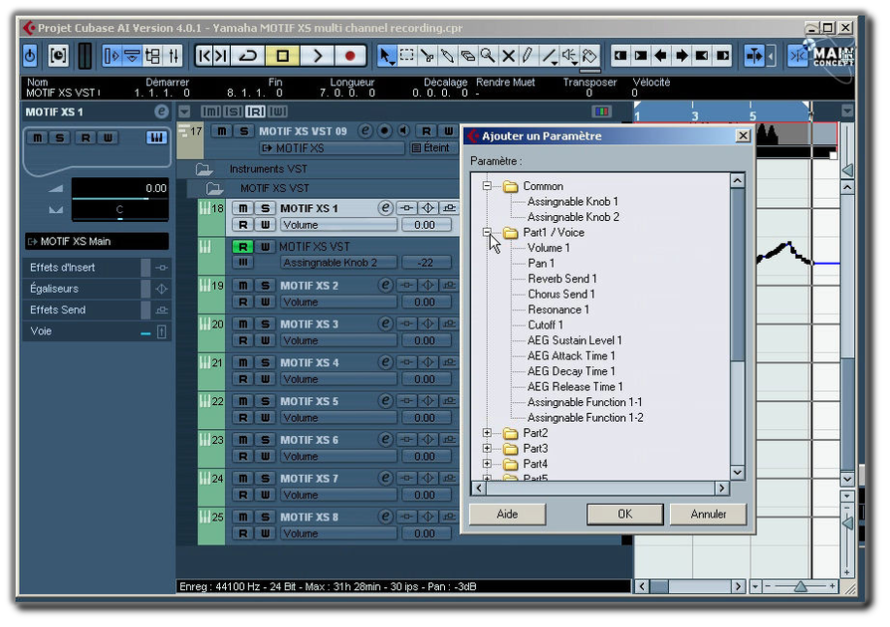
Task: Adjust the horizontal zoom slider
Action: [800, 586]
